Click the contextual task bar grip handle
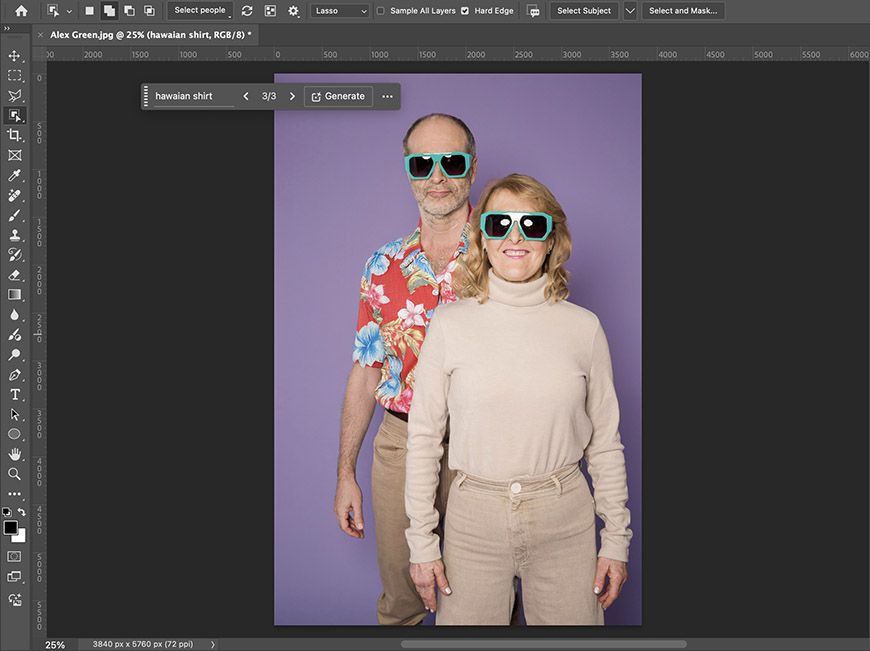870x651 pixels. click(146, 96)
